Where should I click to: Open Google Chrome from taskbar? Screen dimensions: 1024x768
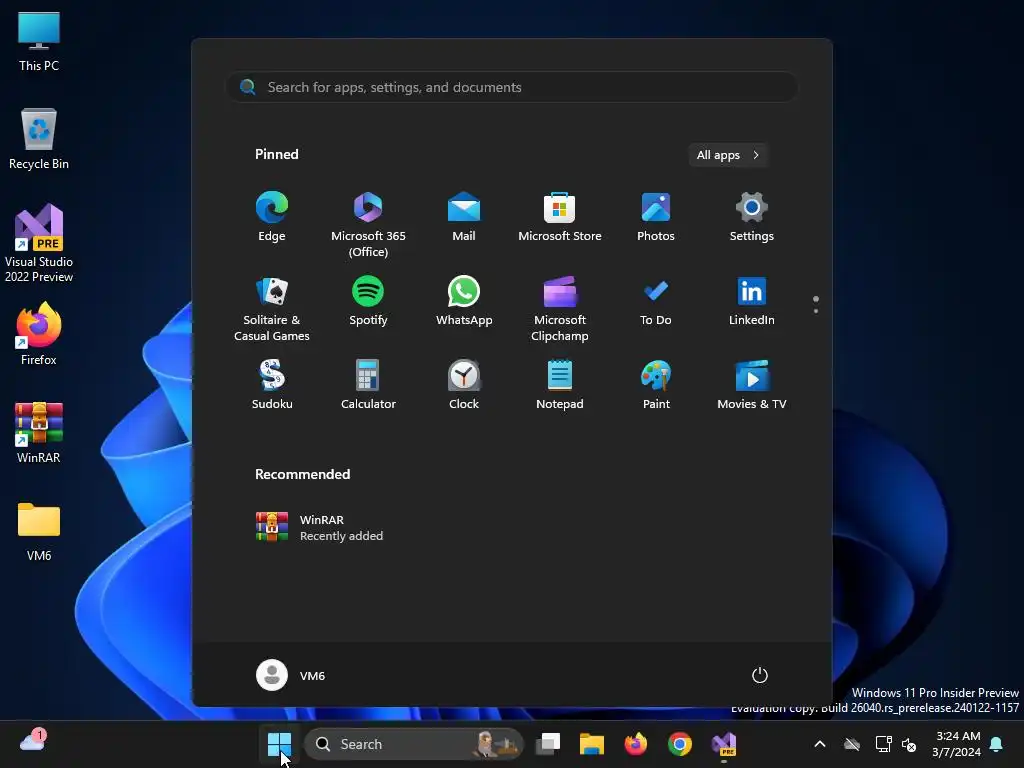(x=680, y=744)
